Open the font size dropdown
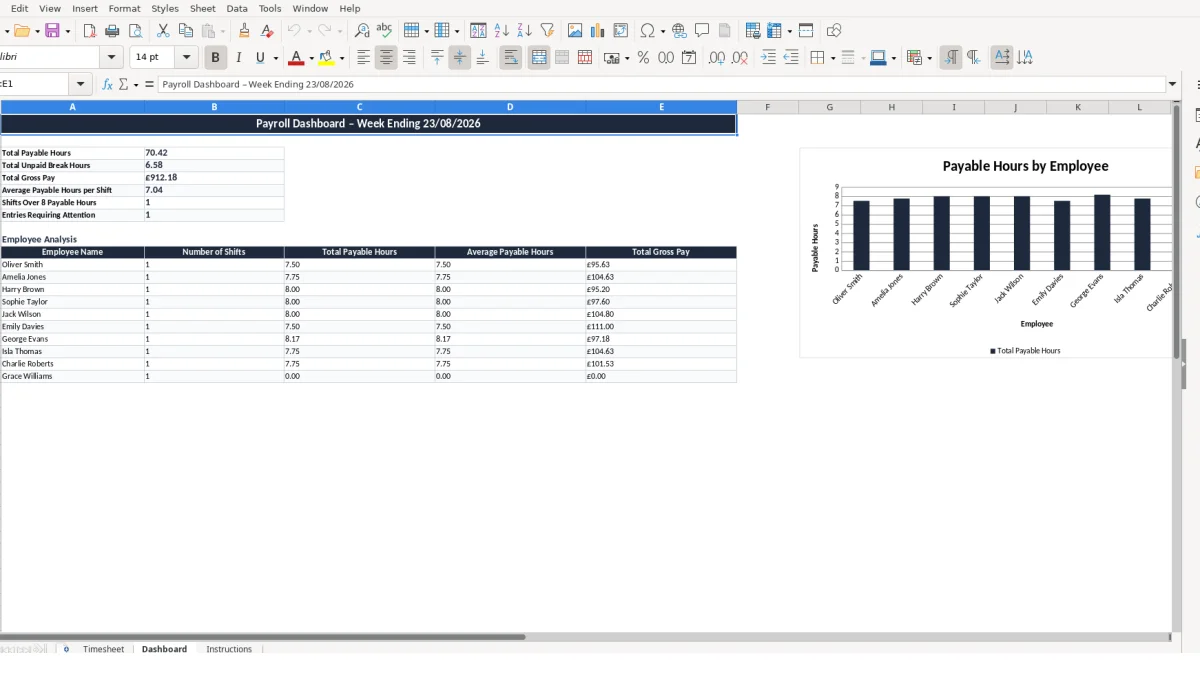Screen dimensions: 1200x675 [x=186, y=58]
